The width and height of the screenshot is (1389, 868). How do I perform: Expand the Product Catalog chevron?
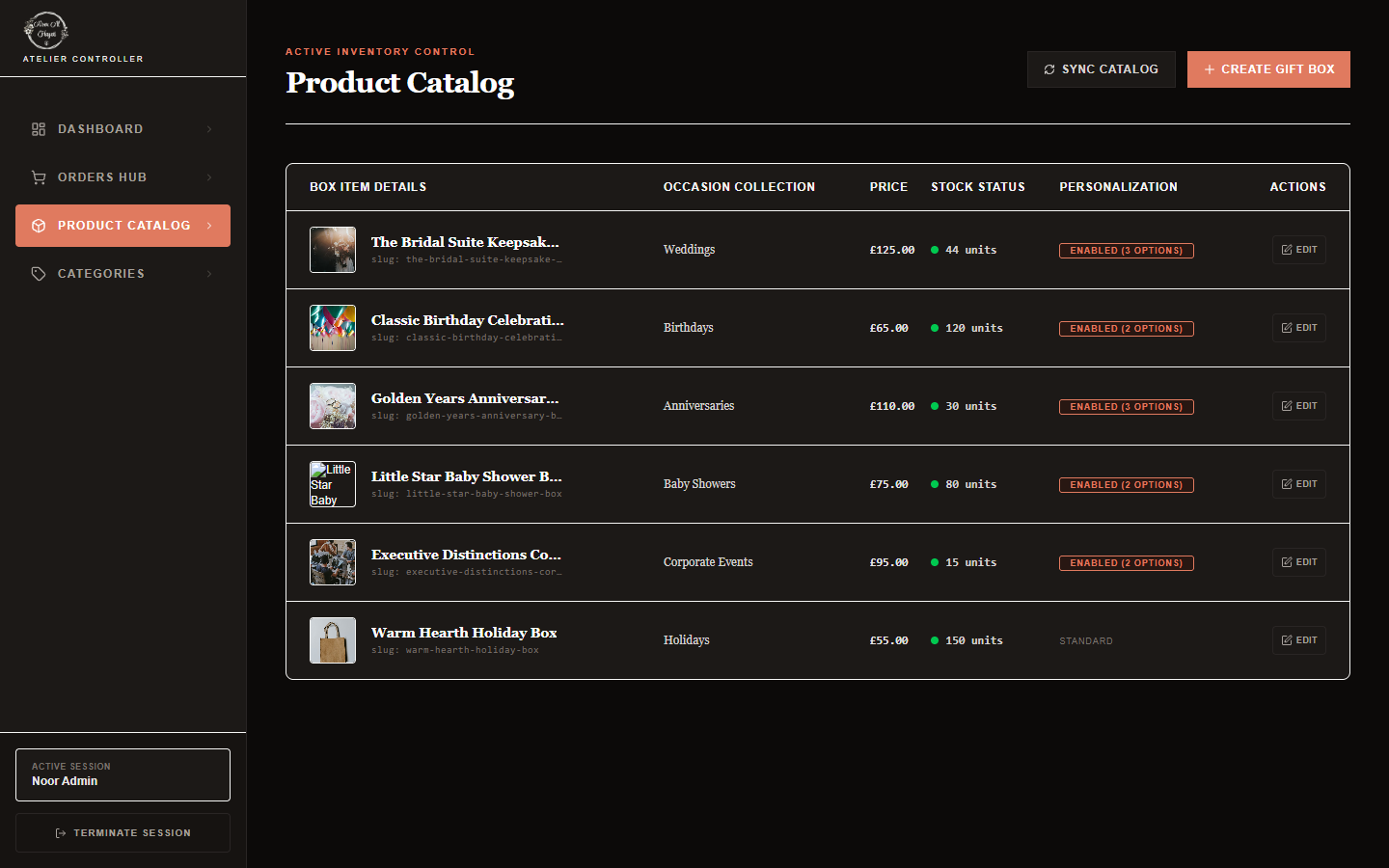(x=209, y=226)
